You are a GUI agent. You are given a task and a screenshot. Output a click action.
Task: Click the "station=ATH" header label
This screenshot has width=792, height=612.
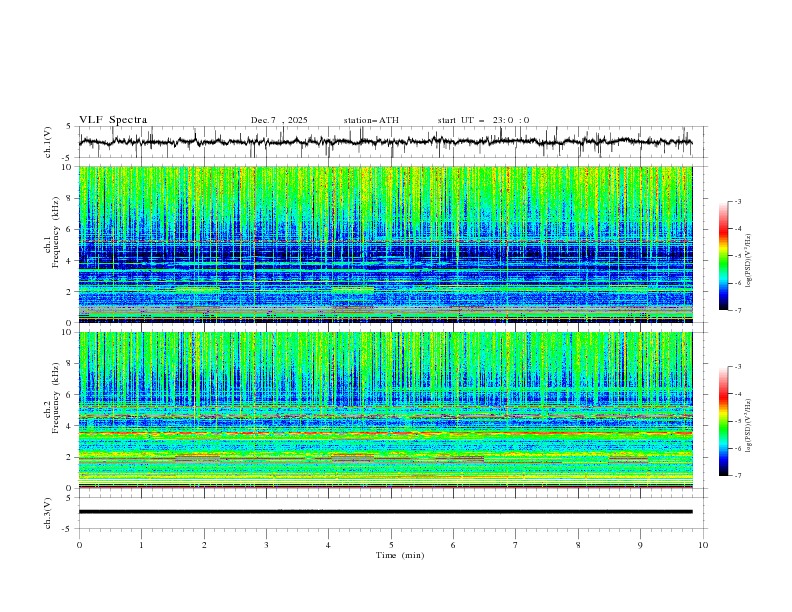pyautogui.click(x=371, y=120)
